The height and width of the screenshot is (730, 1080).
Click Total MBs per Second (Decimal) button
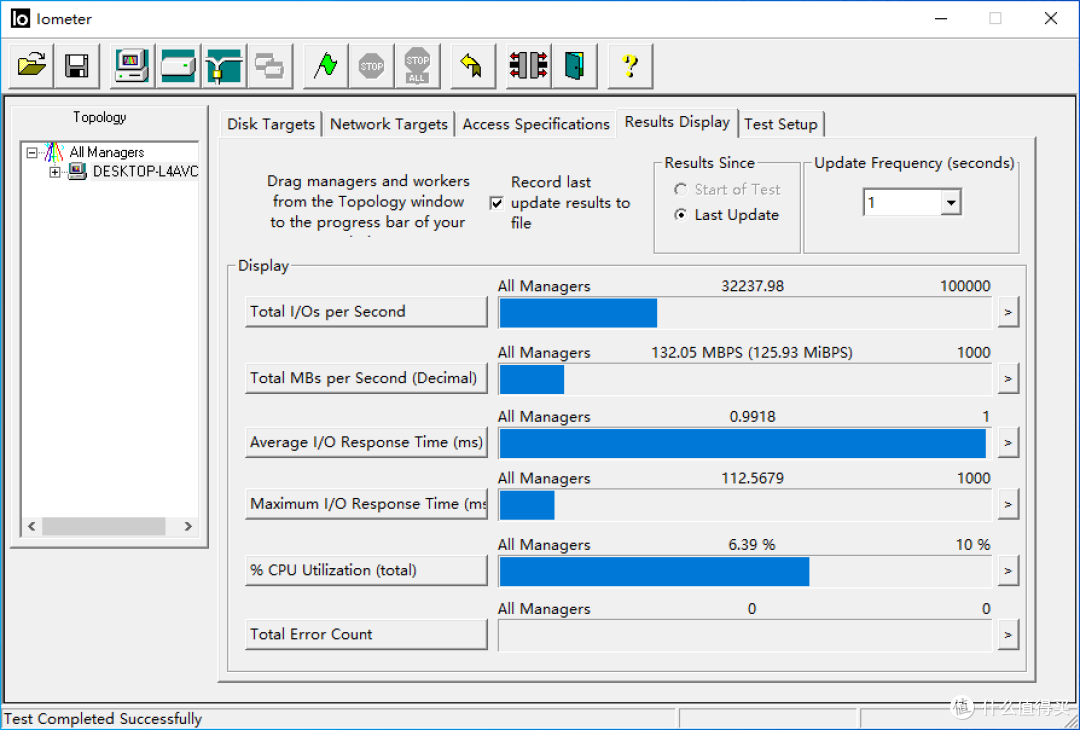click(366, 377)
